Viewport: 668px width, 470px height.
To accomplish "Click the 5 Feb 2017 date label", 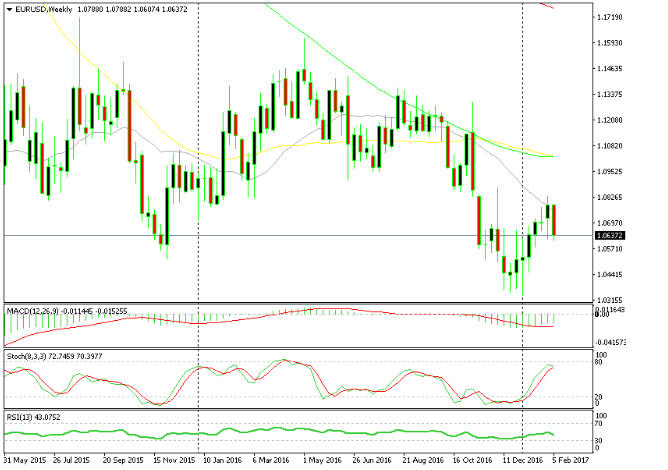I will pos(570,460).
